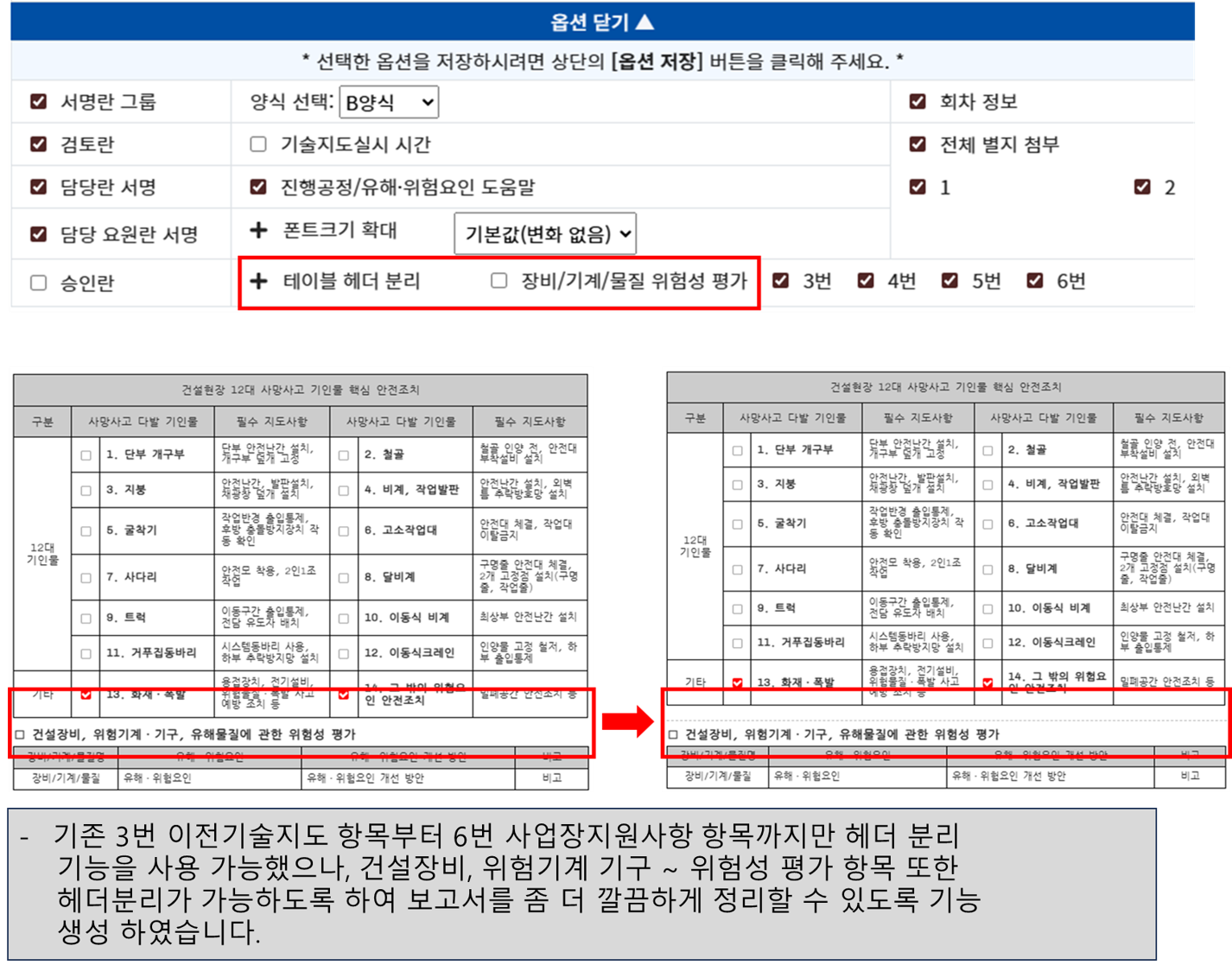The height and width of the screenshot is (965, 1232).
Task: Click the 옵션 닫기 collapse bar
Action: click(x=602, y=21)
